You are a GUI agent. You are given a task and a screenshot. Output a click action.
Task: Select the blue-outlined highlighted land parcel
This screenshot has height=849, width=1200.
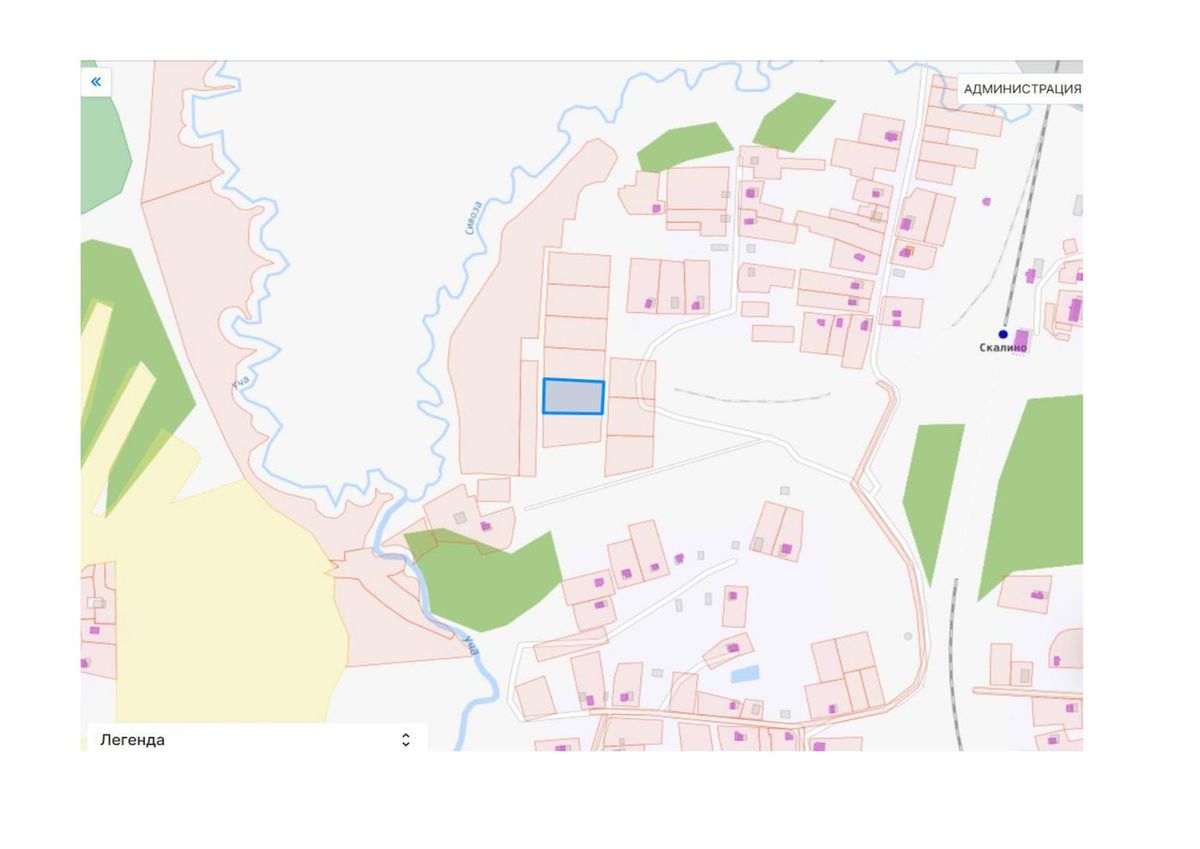pyautogui.click(x=574, y=396)
